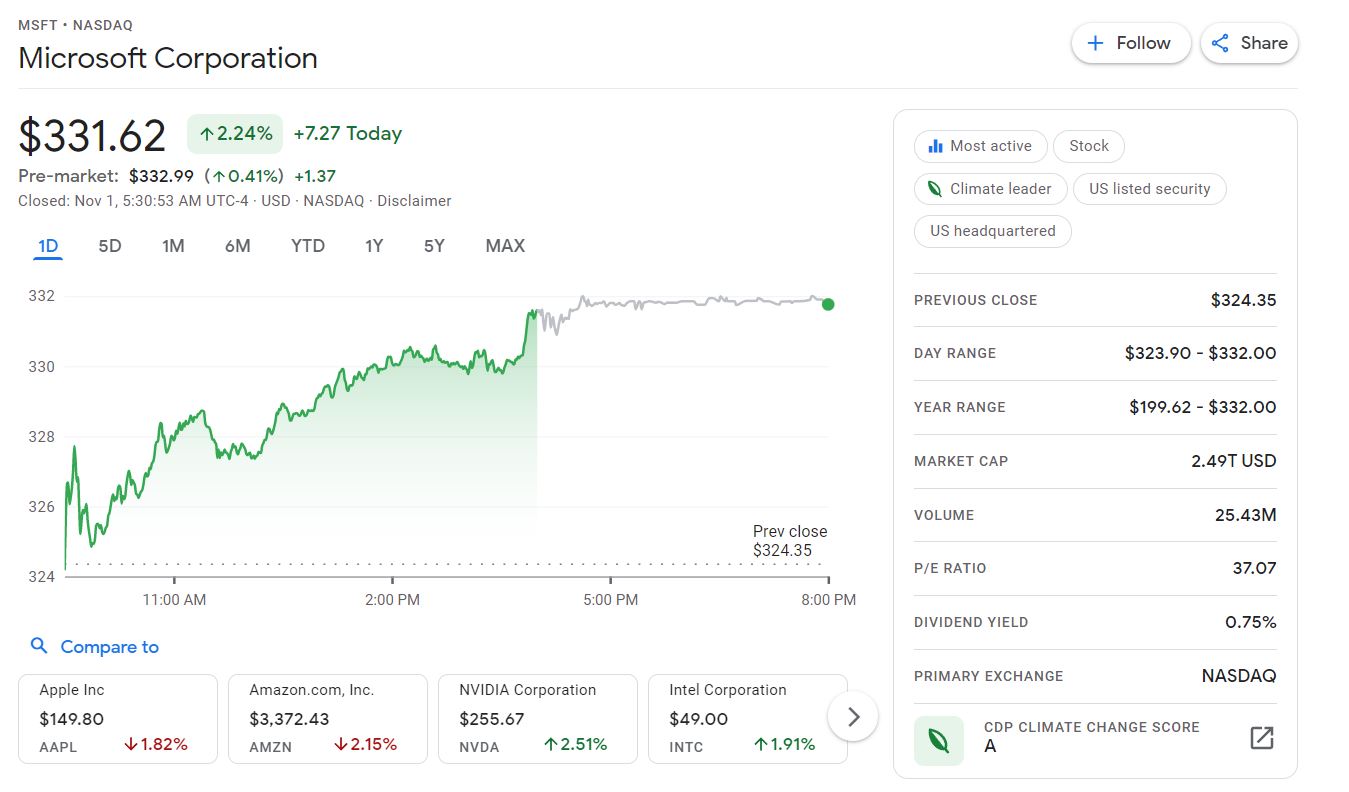This screenshot has height=792, width=1349.
Task: Click the NVDA ticker symbol
Action: coord(479,747)
